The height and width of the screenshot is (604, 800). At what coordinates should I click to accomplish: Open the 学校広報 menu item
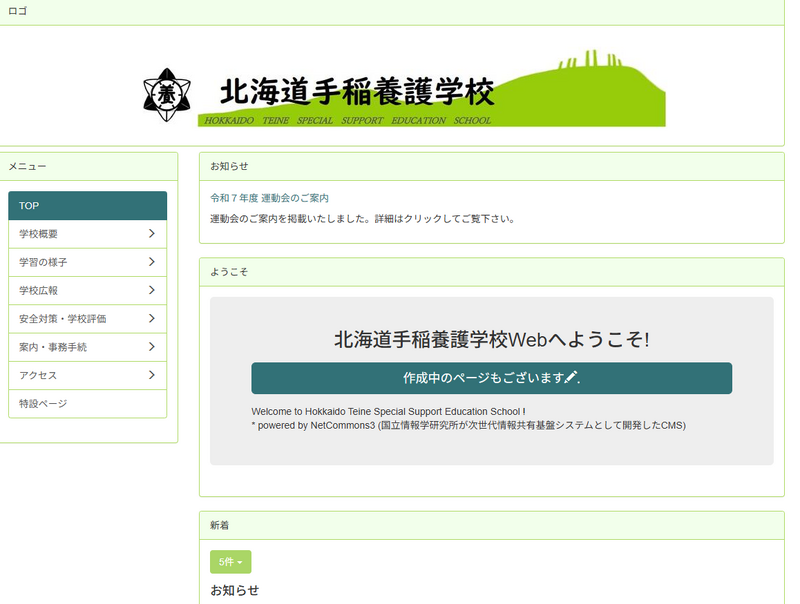click(88, 291)
